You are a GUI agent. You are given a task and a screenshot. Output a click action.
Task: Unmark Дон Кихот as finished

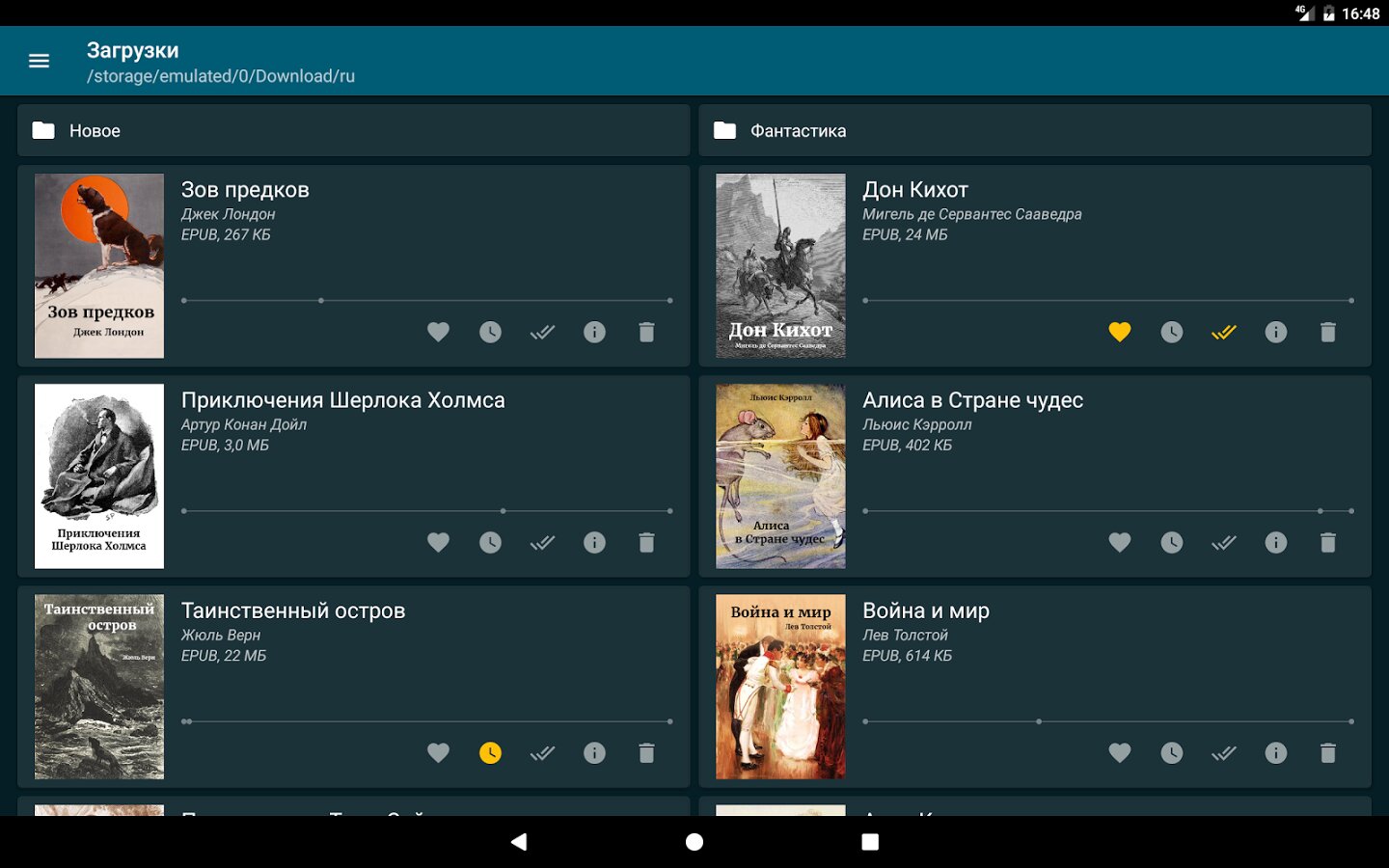click(1223, 332)
